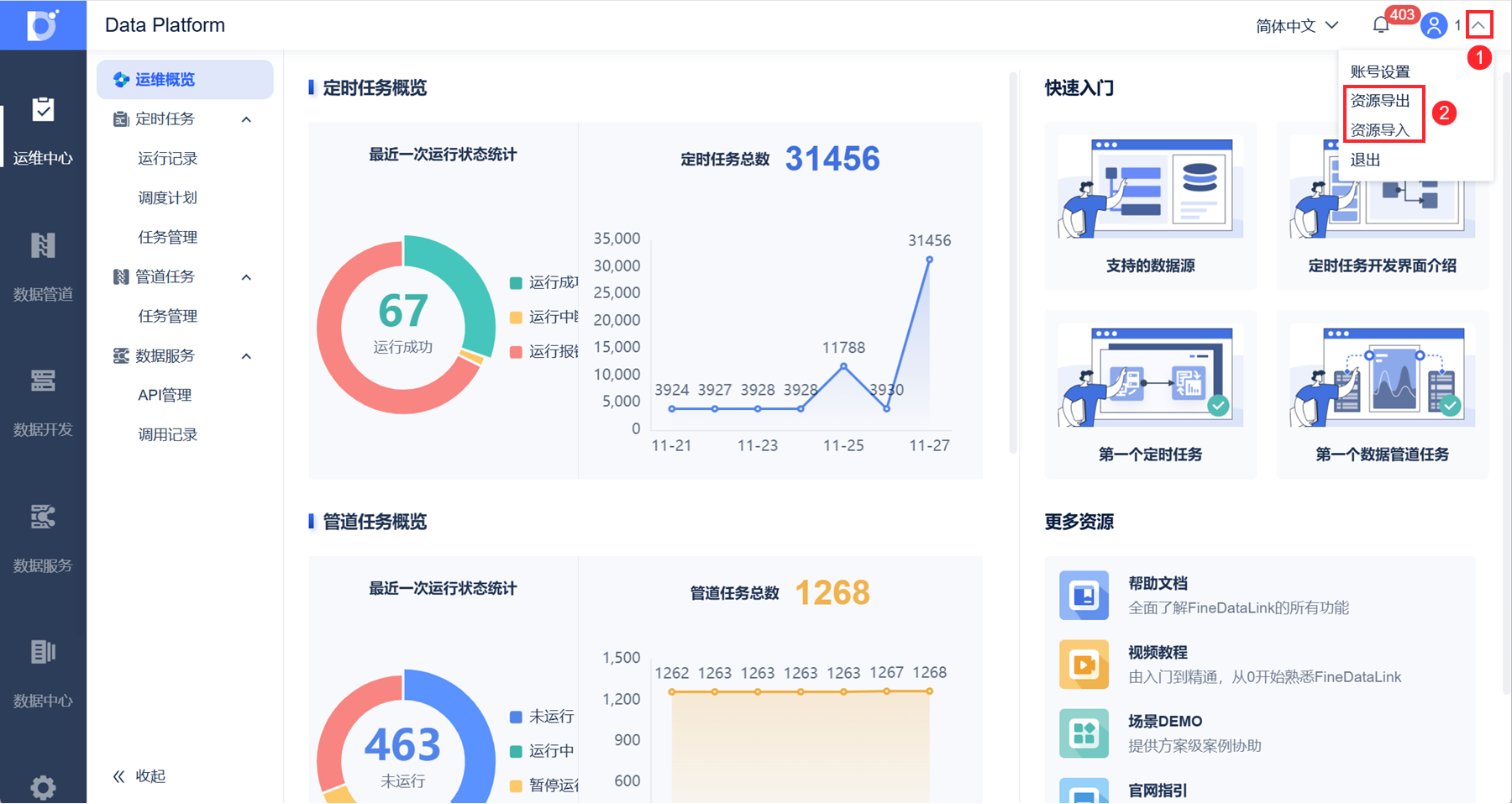Open 运行记录 under 定时任务
Image resolution: width=1512 pixels, height=804 pixels.
pos(168,159)
